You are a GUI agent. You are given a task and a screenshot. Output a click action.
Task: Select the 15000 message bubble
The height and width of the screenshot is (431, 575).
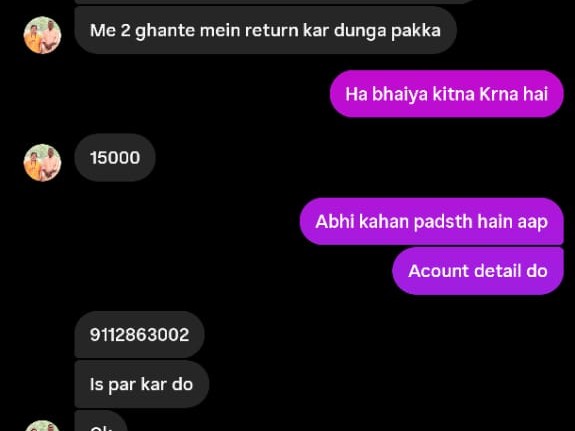115,158
